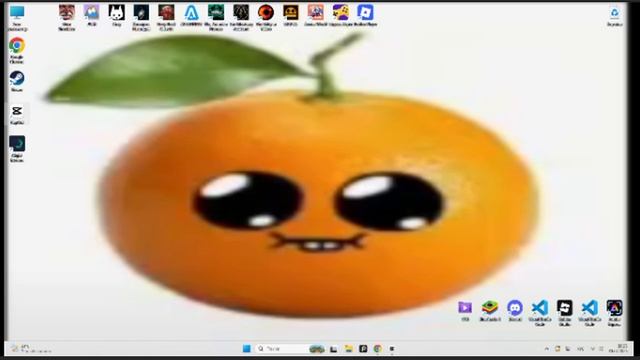Launch the Roblox Player shortcut
Image resolution: width=640 pixels, height=360 pixels.
pyautogui.click(x=365, y=16)
